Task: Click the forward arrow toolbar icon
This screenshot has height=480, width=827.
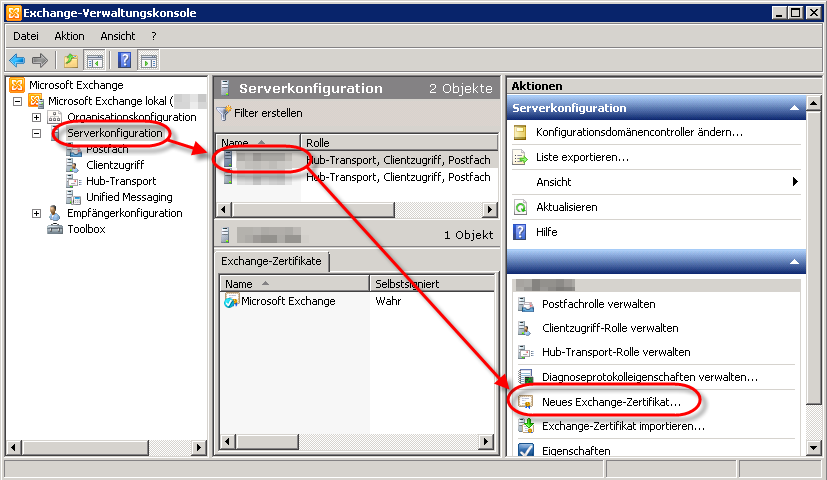Action: (x=40, y=60)
